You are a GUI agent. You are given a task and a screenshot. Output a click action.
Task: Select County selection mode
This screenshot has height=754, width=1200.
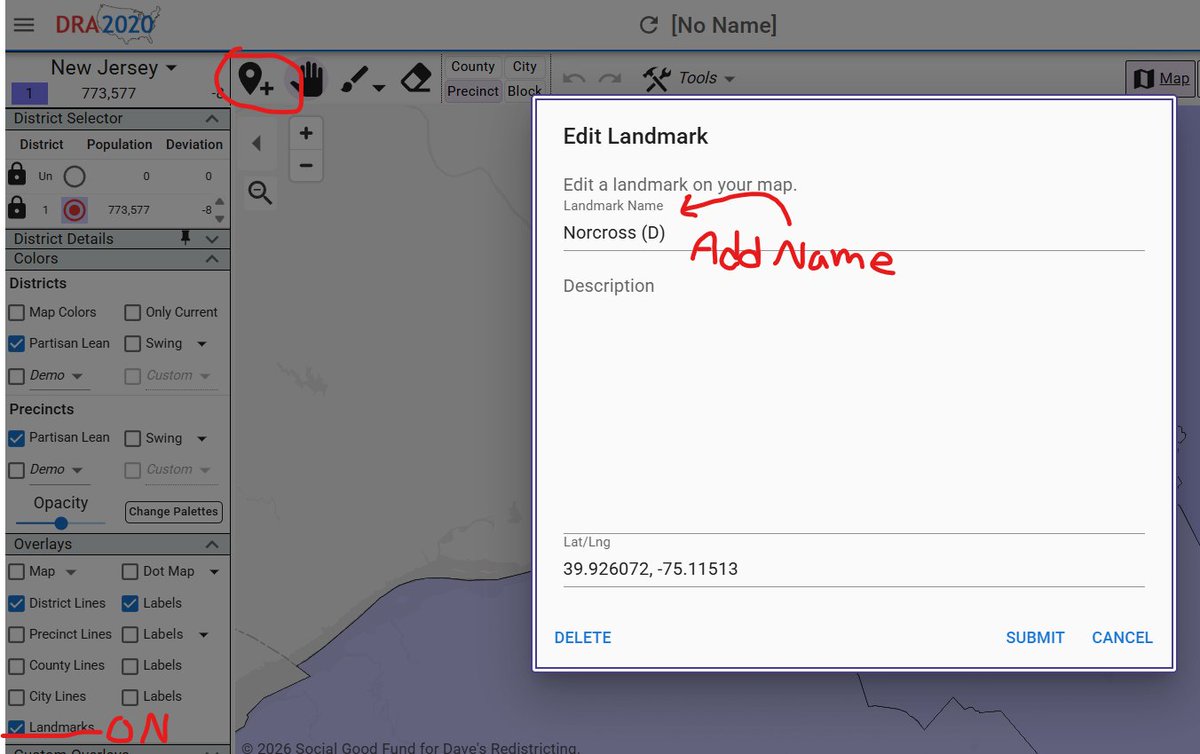click(473, 66)
